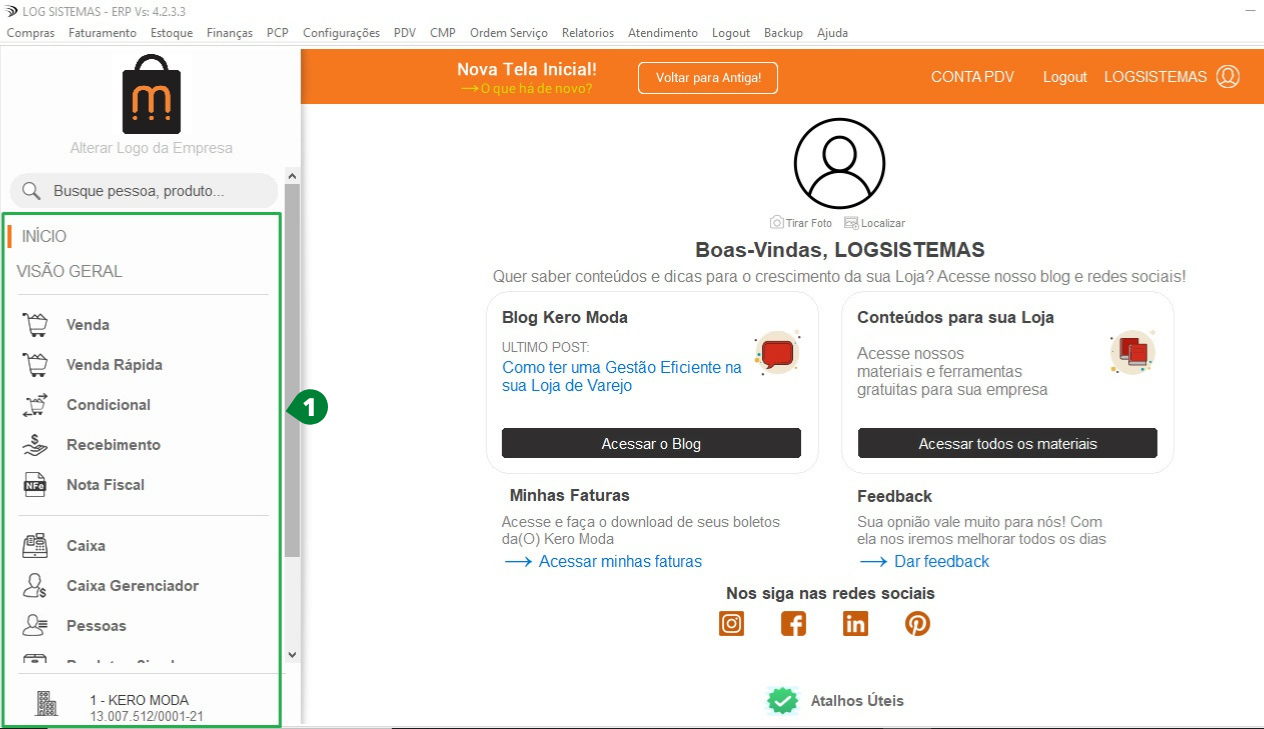Click the Pessoas contact icon
Image resolution: width=1264 pixels, height=729 pixels.
(36, 626)
